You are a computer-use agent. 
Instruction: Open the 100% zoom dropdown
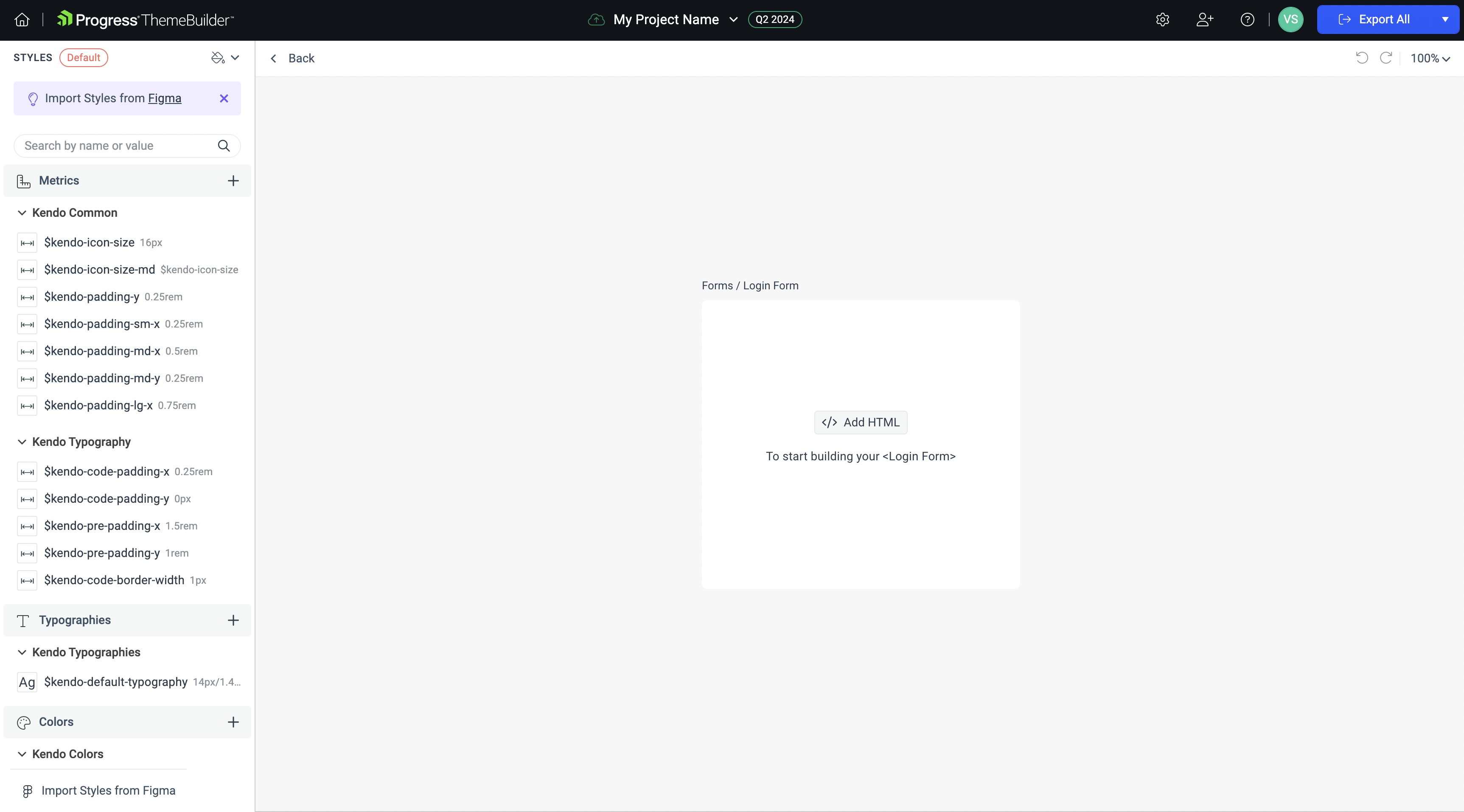coord(1430,59)
